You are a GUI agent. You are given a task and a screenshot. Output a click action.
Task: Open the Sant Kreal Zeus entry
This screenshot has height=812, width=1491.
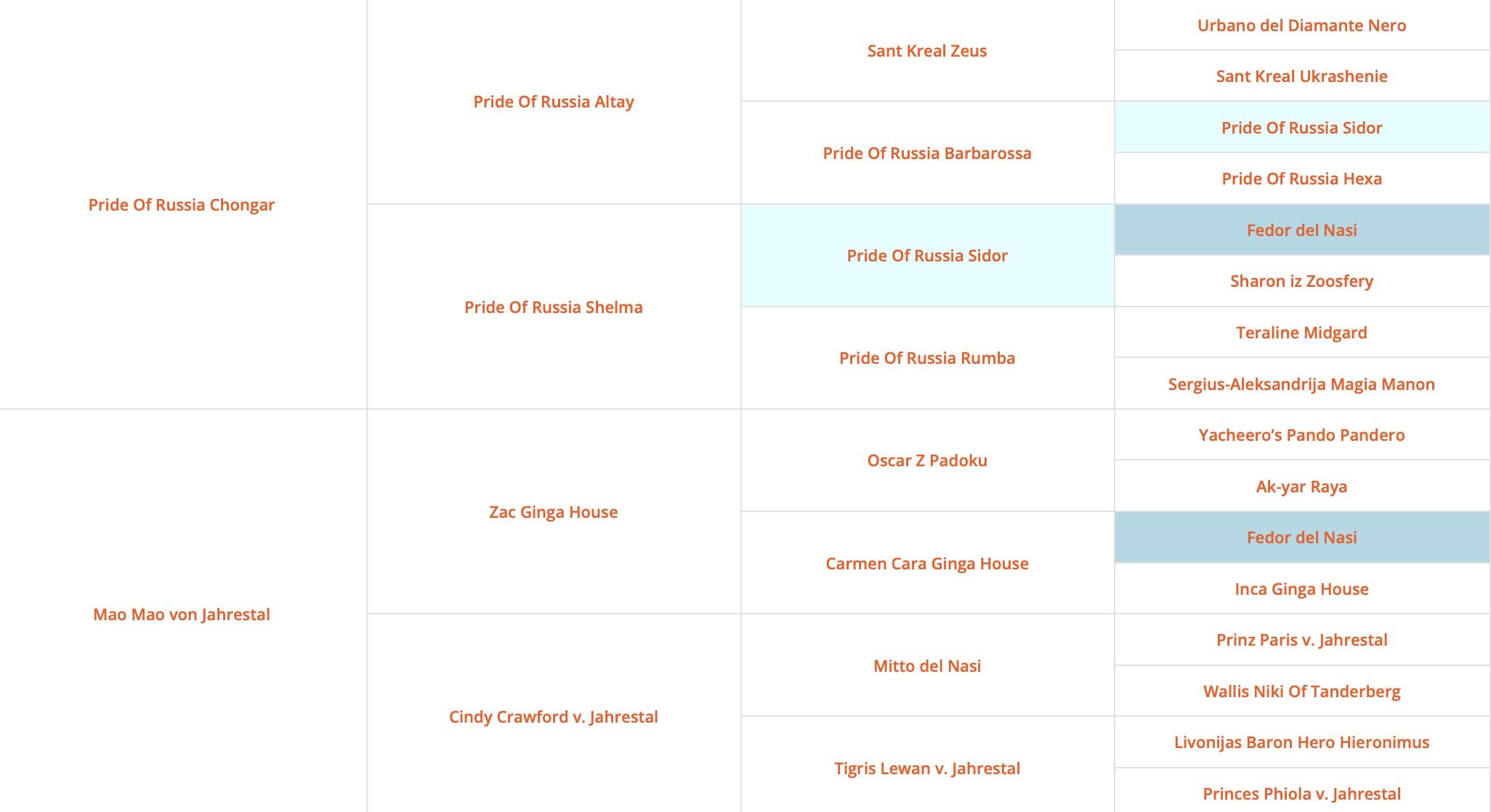[927, 51]
